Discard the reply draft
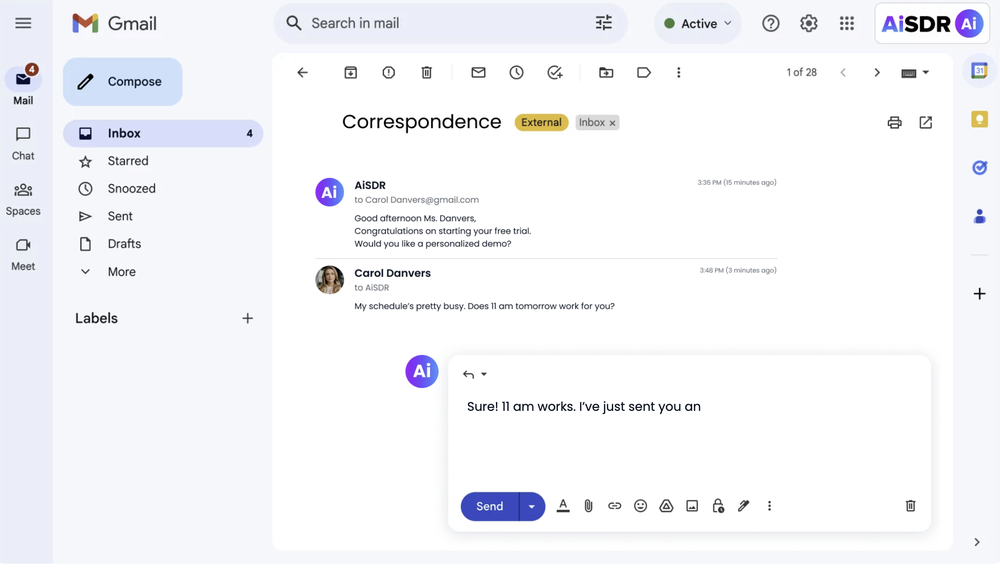This screenshot has height=573, width=1000. (910, 506)
